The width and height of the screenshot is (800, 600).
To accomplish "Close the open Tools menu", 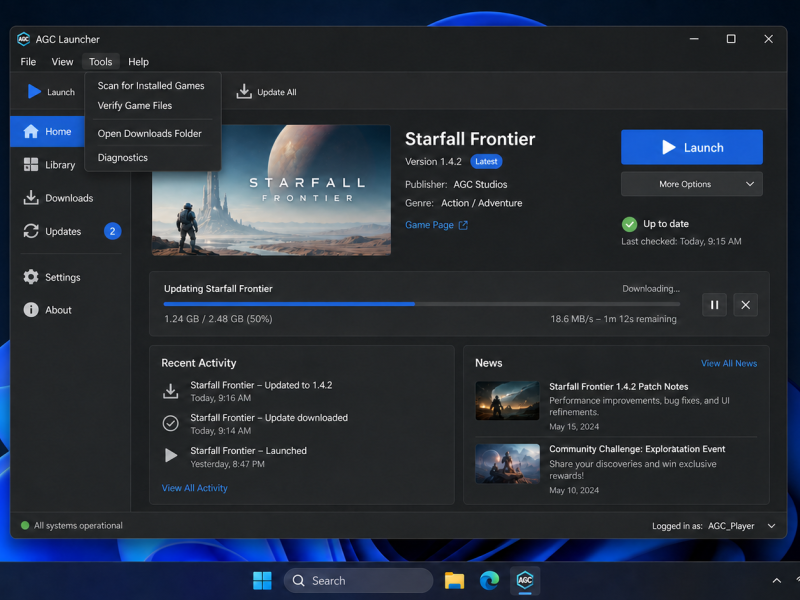I will (x=101, y=62).
